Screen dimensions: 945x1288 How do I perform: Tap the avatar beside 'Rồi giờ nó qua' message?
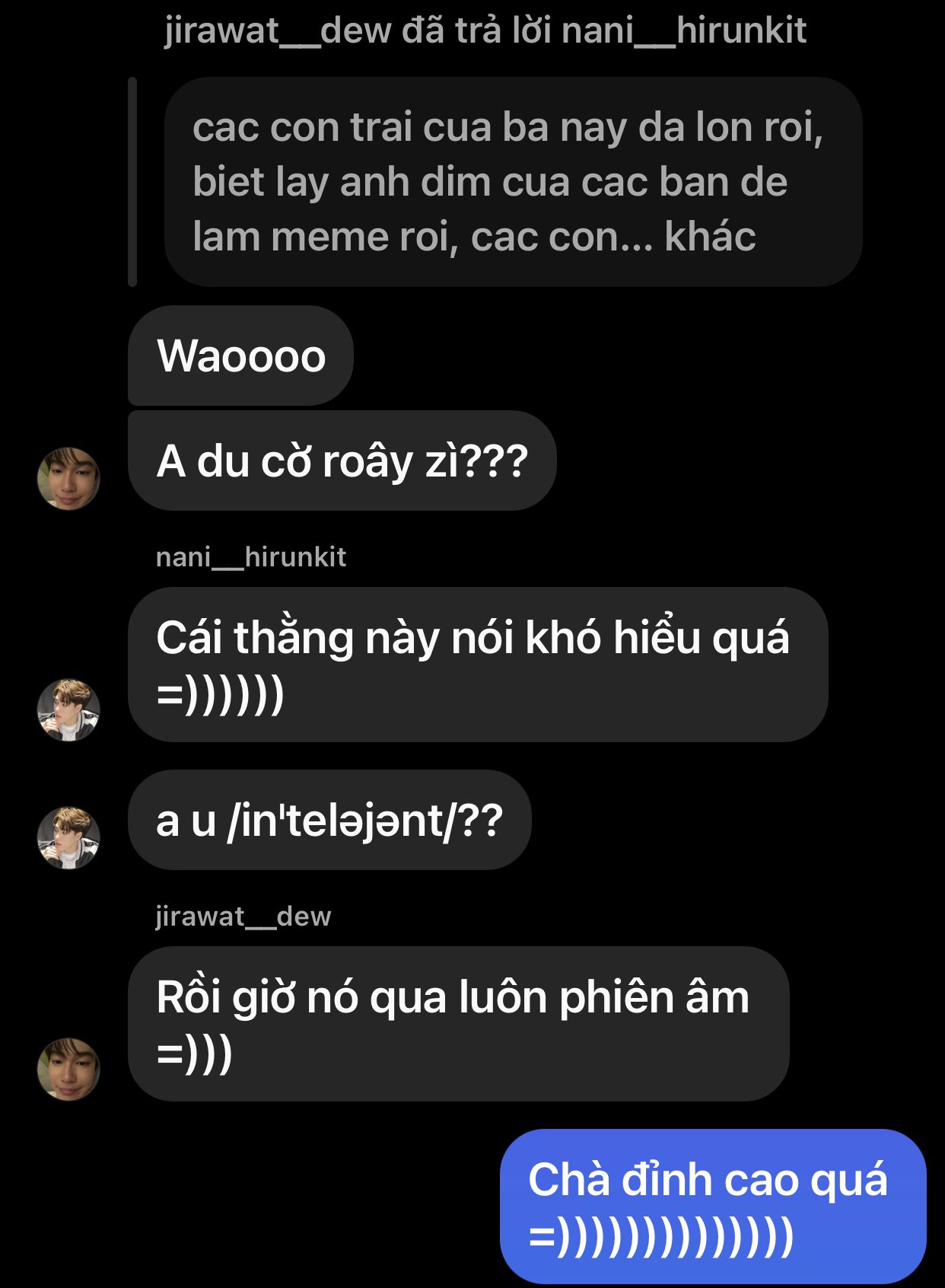tap(68, 1069)
